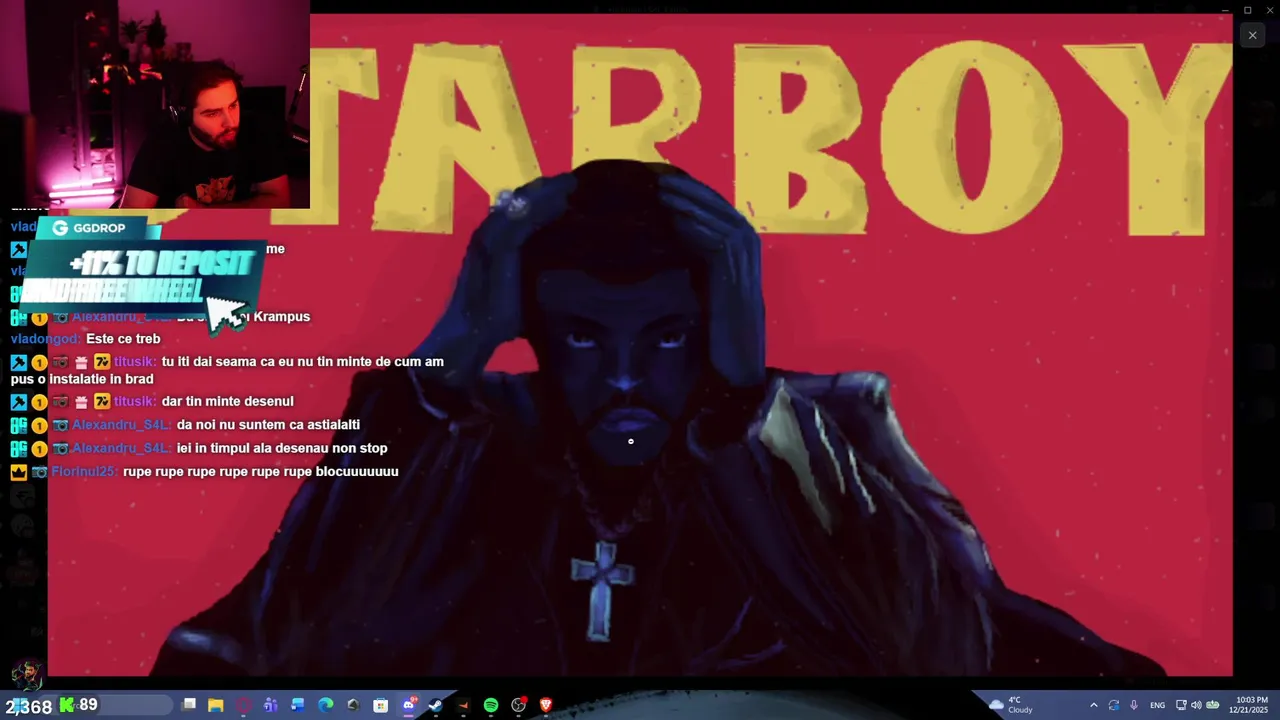Viewport: 1280px width, 720px height.
Task: Click username vladongod in chat
Action: [45, 339]
